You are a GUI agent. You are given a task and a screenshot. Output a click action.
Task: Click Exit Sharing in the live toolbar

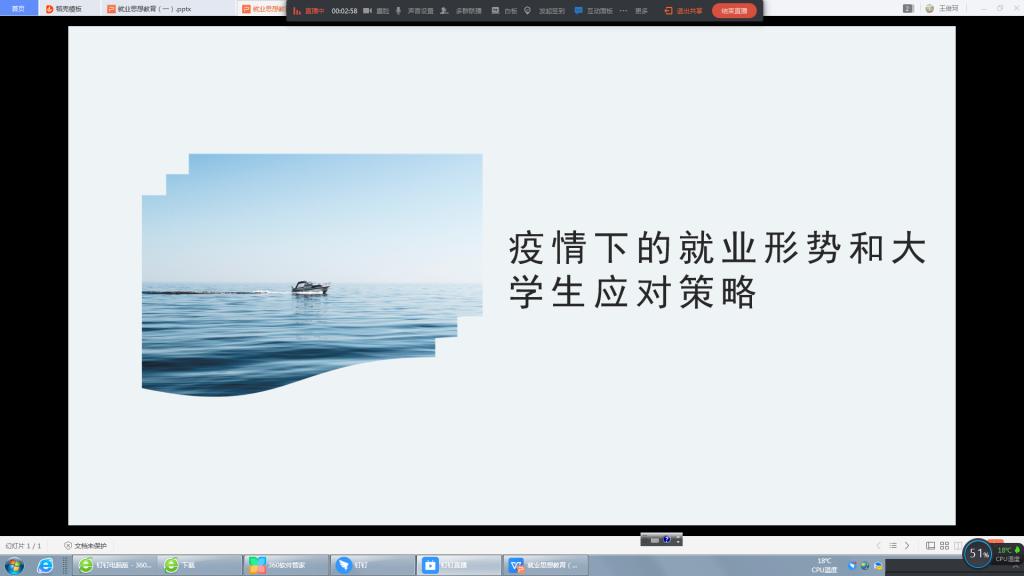(684, 11)
